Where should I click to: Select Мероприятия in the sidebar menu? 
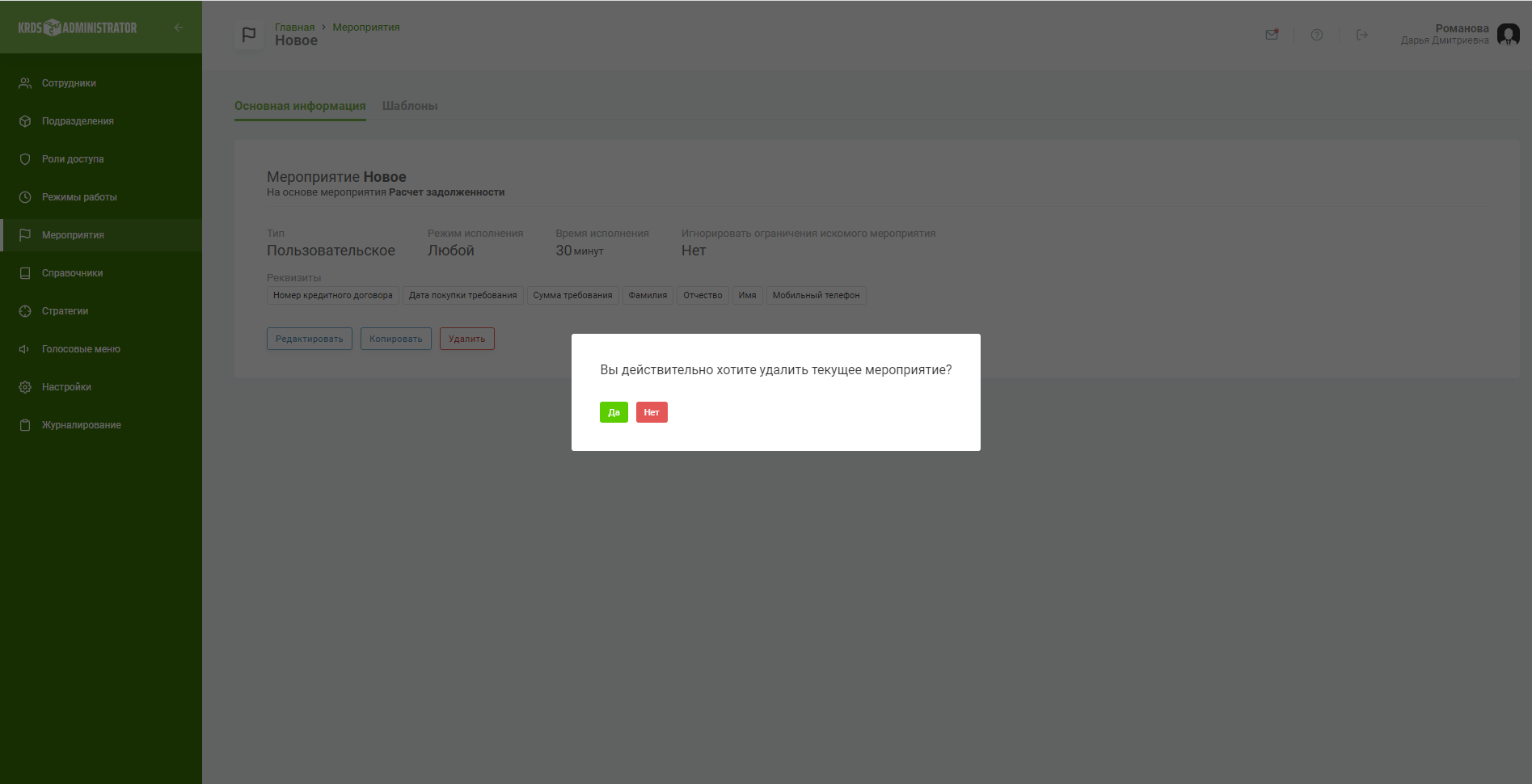[x=101, y=235]
